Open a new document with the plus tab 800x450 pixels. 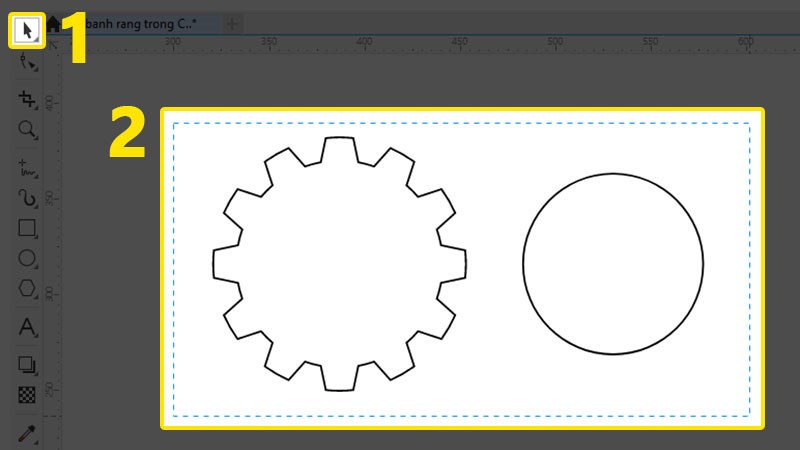232,24
